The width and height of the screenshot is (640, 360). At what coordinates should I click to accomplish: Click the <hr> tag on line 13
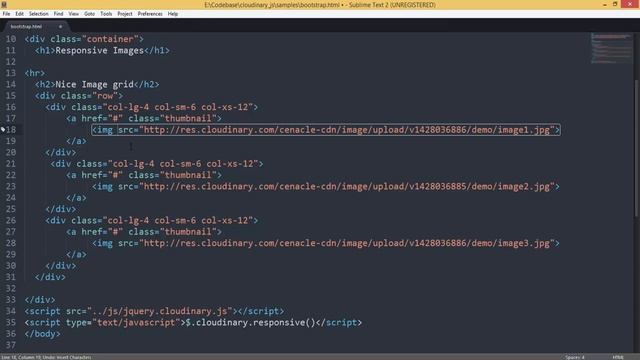coord(35,73)
